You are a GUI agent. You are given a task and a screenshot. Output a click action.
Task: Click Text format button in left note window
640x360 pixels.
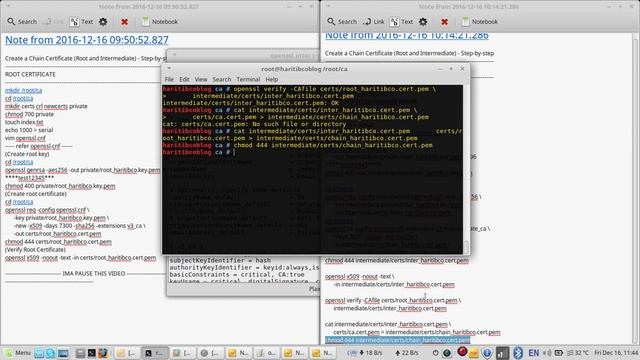point(81,22)
